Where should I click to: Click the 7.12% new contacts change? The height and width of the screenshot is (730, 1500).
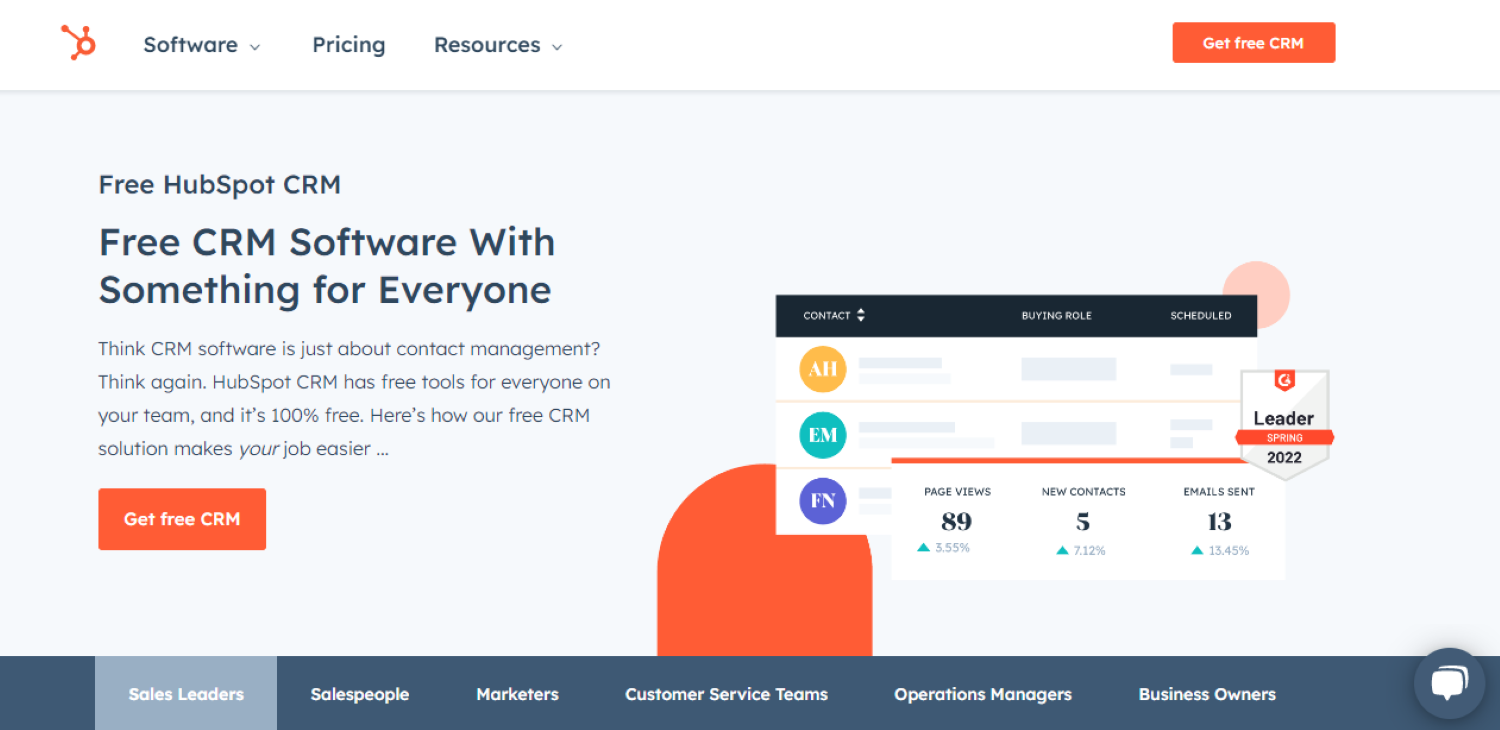click(1081, 550)
